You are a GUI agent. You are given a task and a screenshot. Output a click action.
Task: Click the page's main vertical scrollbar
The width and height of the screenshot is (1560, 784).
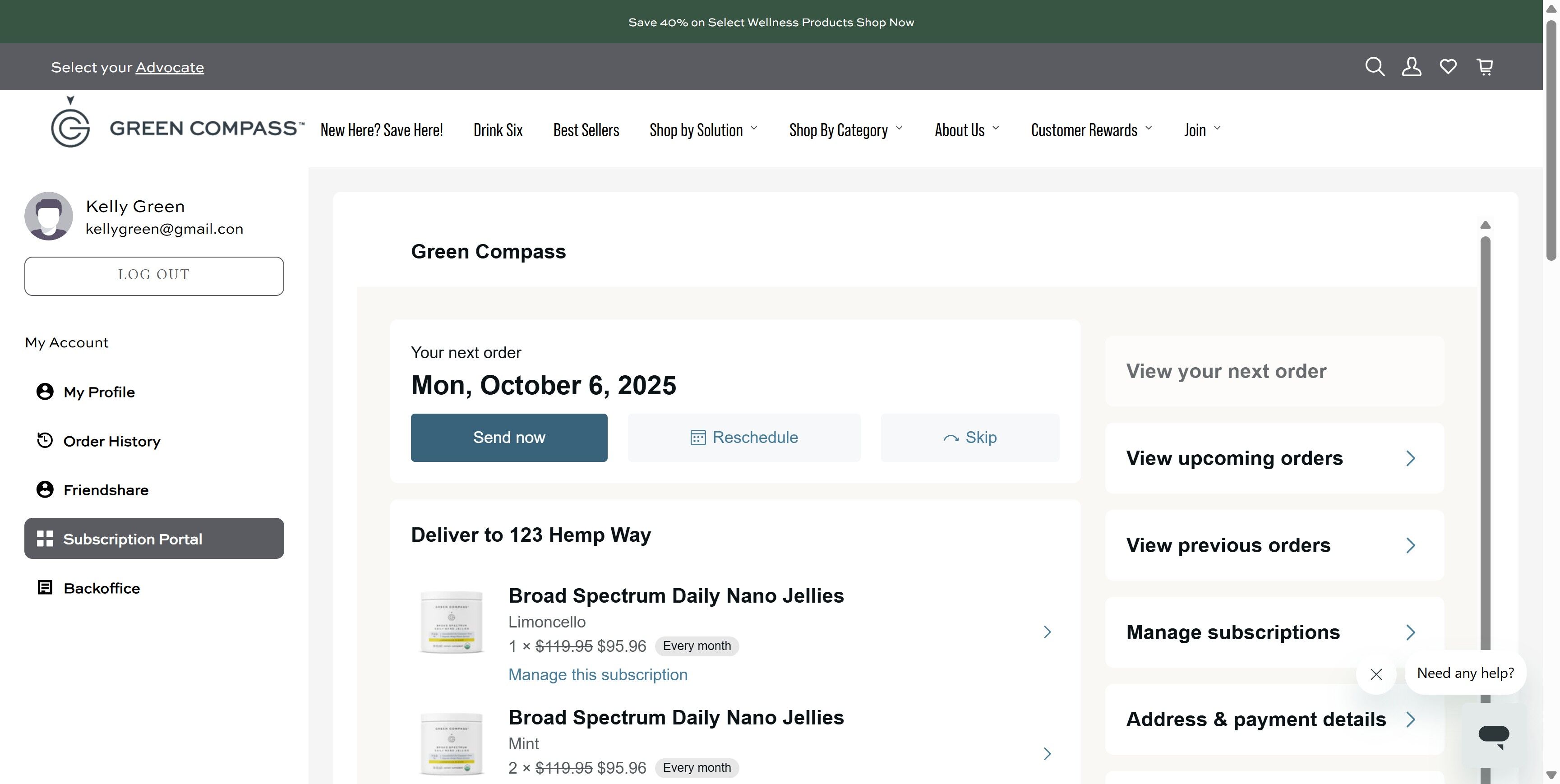(1551, 140)
